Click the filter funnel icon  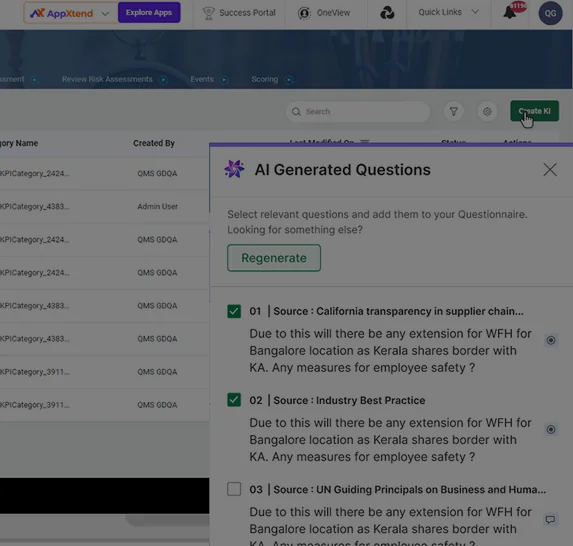[454, 111]
